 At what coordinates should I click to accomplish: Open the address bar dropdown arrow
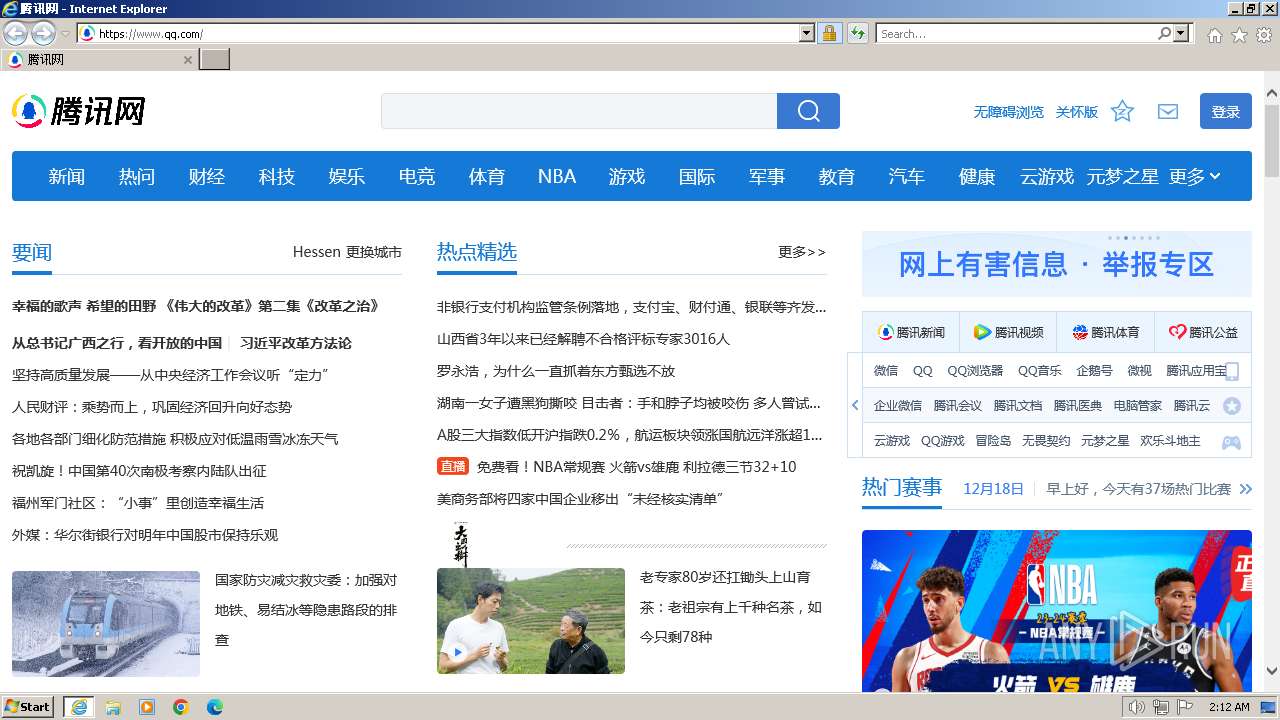(x=807, y=33)
